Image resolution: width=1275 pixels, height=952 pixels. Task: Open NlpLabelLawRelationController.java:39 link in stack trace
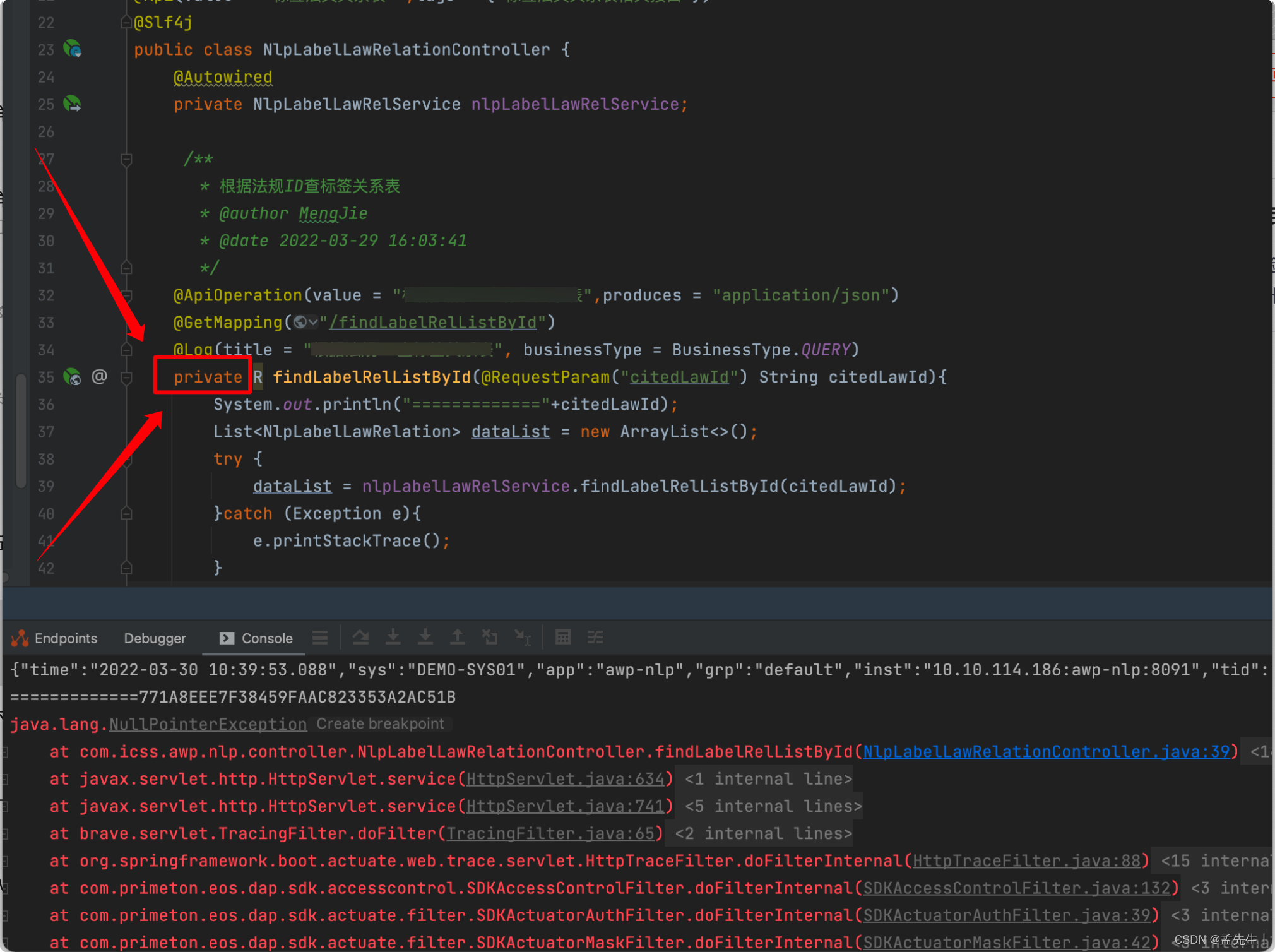click(x=1048, y=751)
